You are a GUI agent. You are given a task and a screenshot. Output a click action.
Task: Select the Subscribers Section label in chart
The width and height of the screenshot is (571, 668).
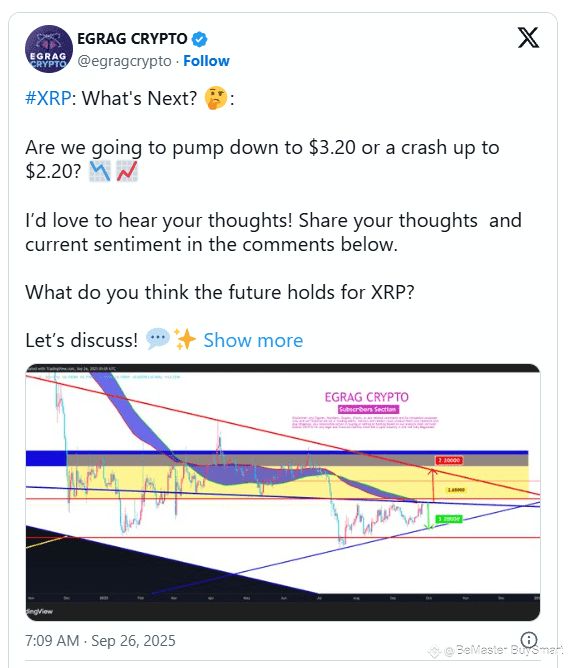coord(368,409)
